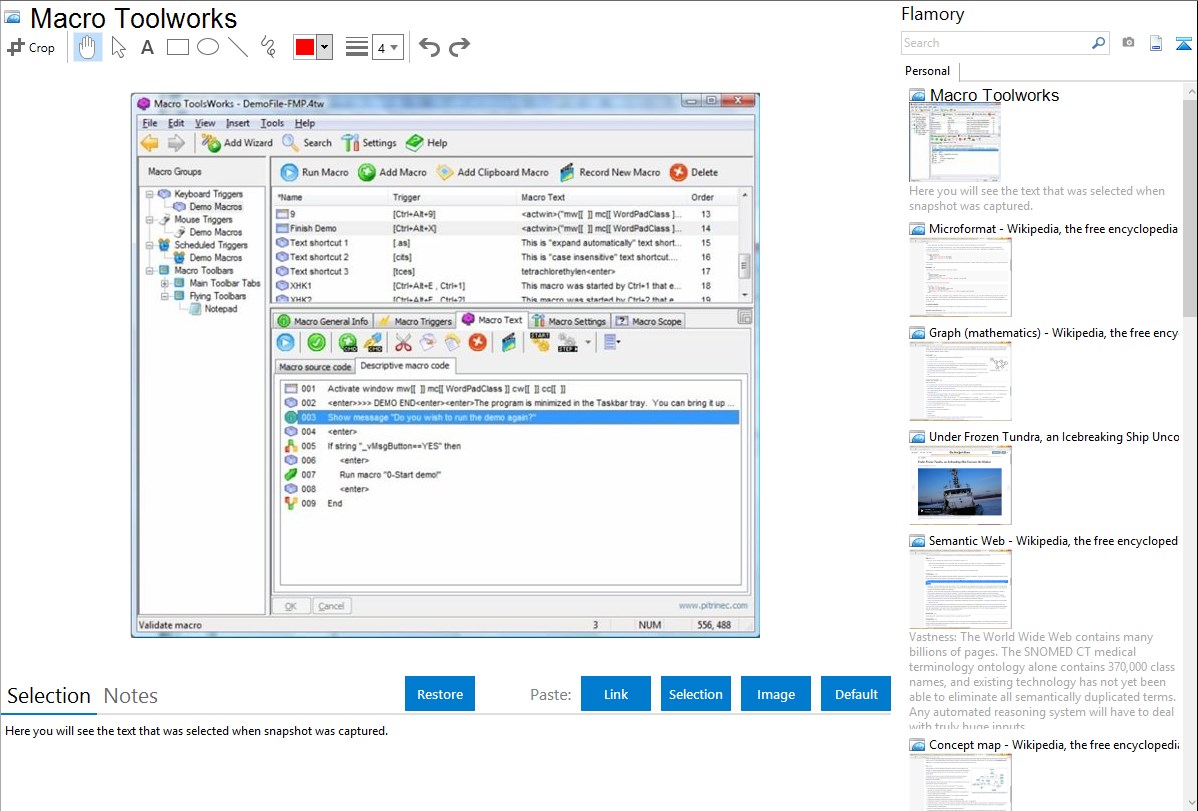Click the yellow back arrow icon
The width and height of the screenshot is (1198, 811).
150,143
